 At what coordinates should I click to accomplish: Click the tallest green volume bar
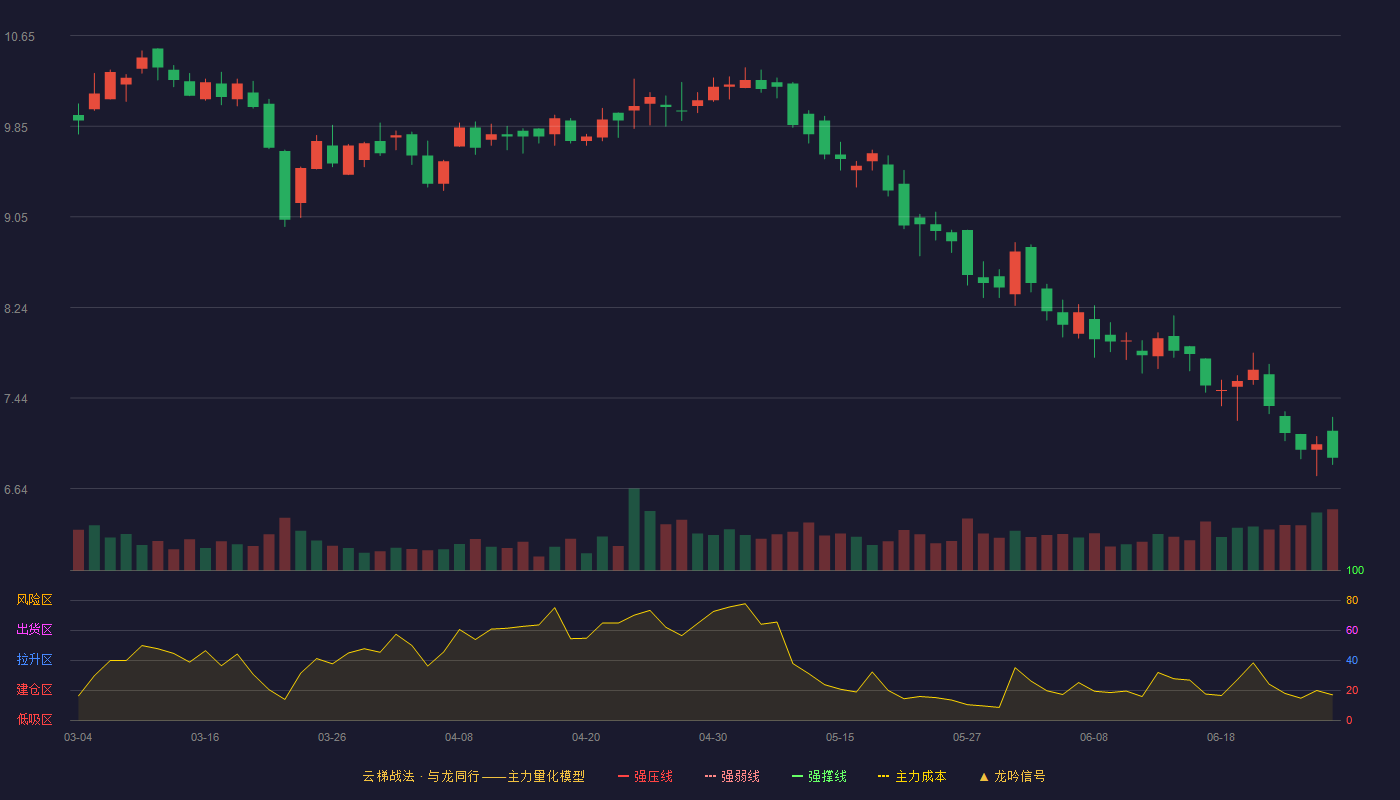(x=634, y=530)
